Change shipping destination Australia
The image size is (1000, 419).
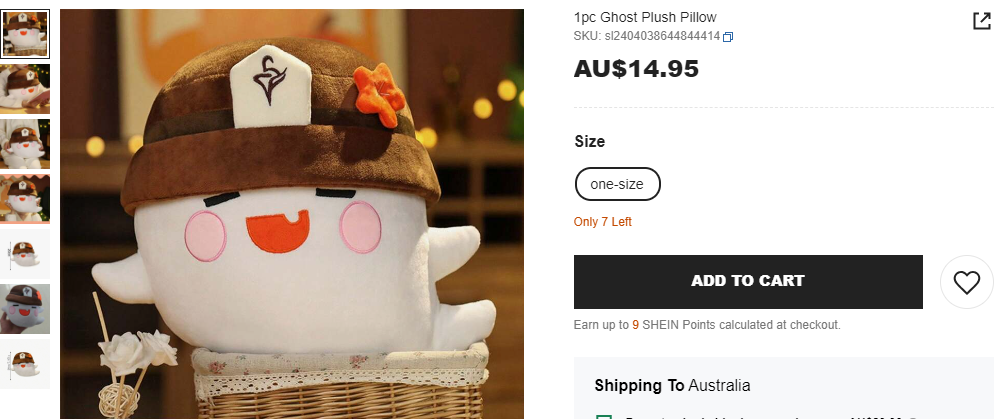click(x=719, y=386)
